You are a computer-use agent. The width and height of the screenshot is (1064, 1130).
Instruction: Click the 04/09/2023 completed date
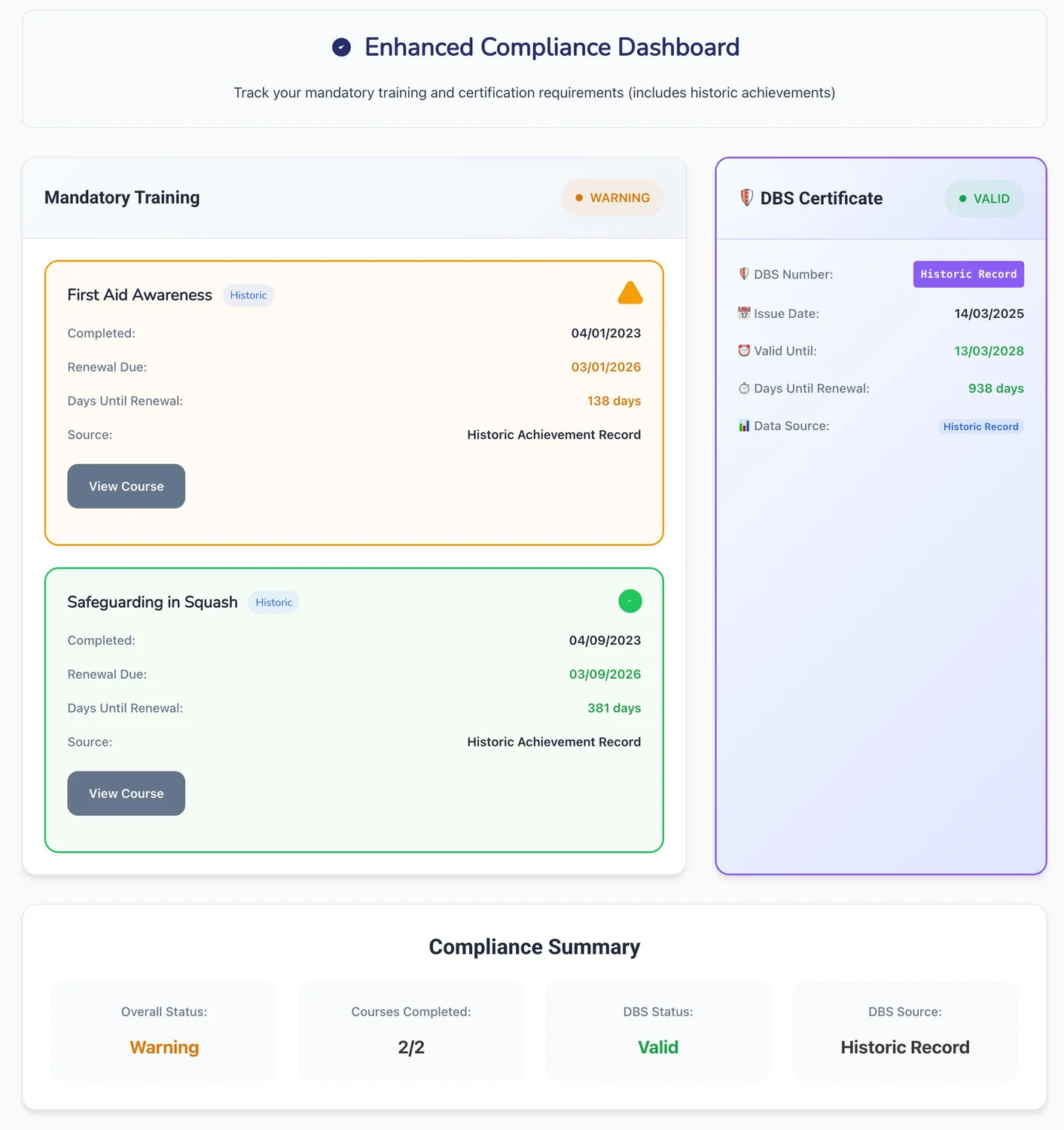605,640
